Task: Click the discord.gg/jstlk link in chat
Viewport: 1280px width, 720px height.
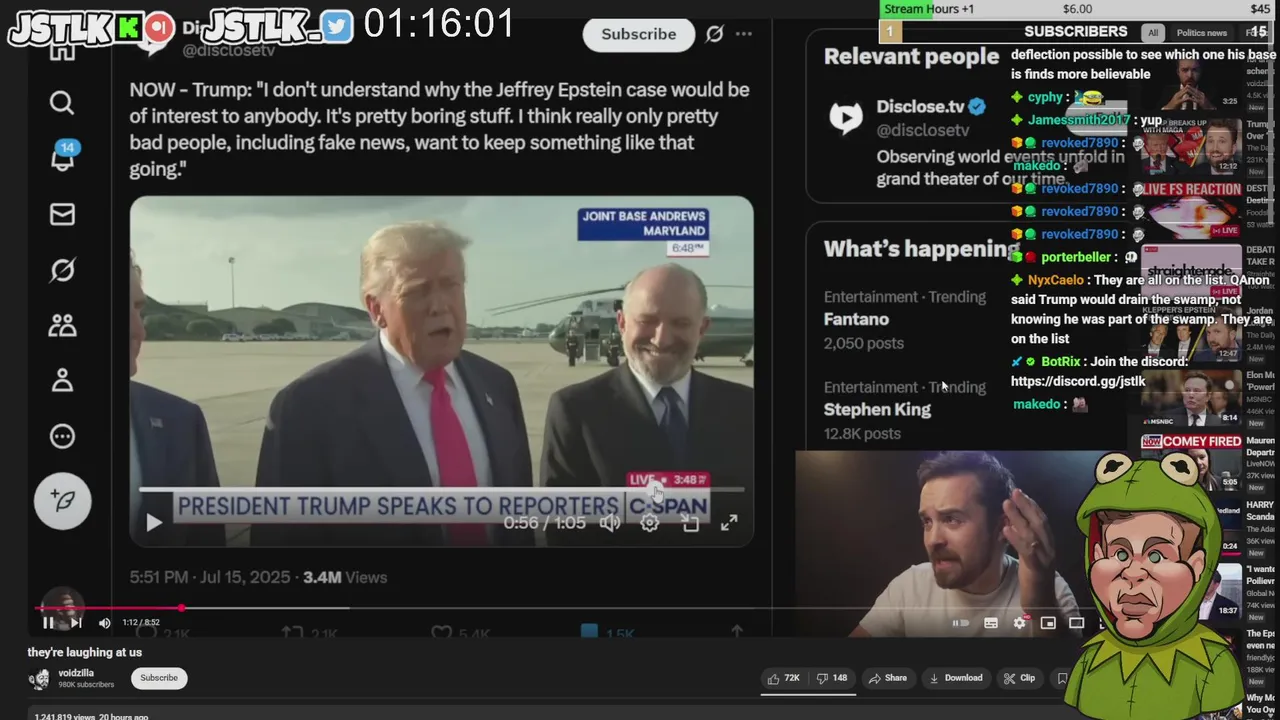Action: coord(1078,381)
